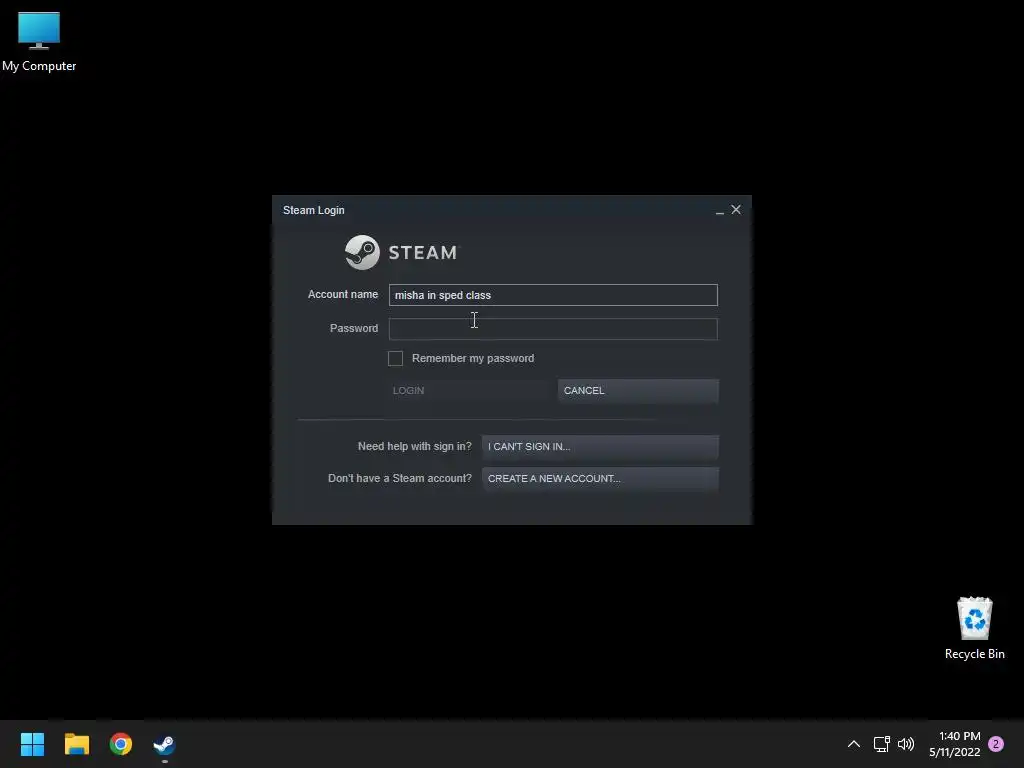This screenshot has height=768, width=1024.
Task: Open Windows Start menu
Action: pyautogui.click(x=32, y=744)
